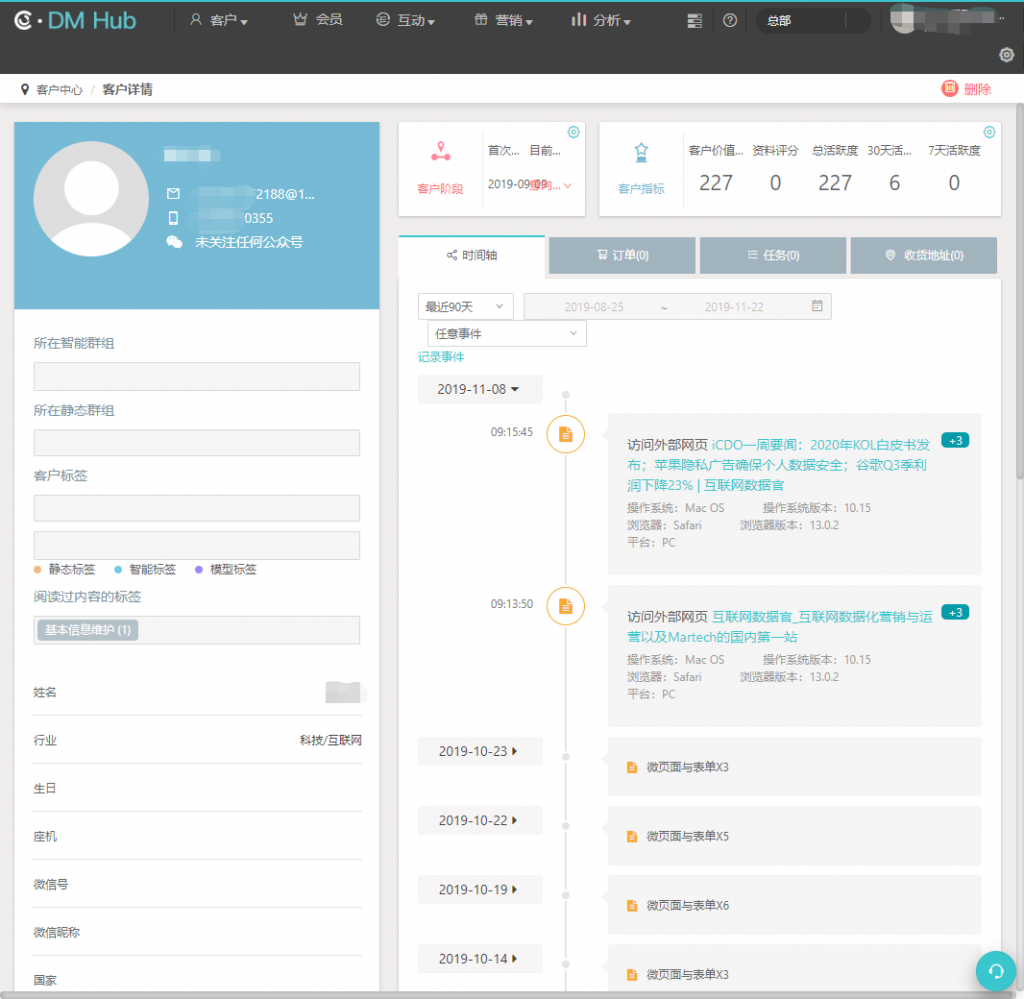Viewport: 1024px width, 999px height.
Task: Open the 任意事件 event filter dropdown
Action: point(506,333)
